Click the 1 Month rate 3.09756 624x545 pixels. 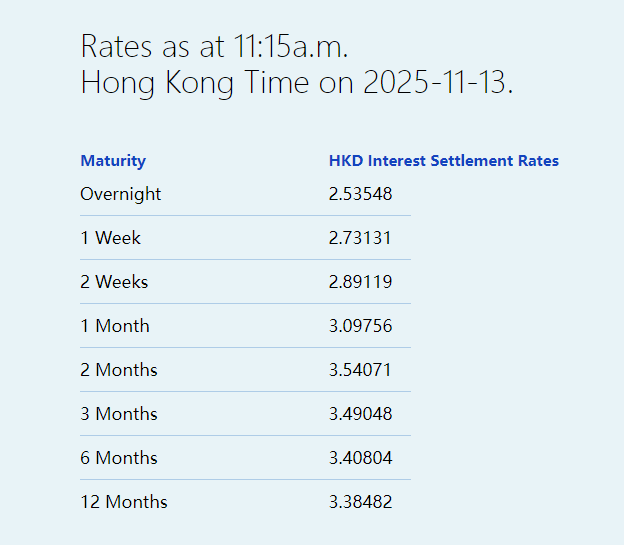(x=360, y=326)
